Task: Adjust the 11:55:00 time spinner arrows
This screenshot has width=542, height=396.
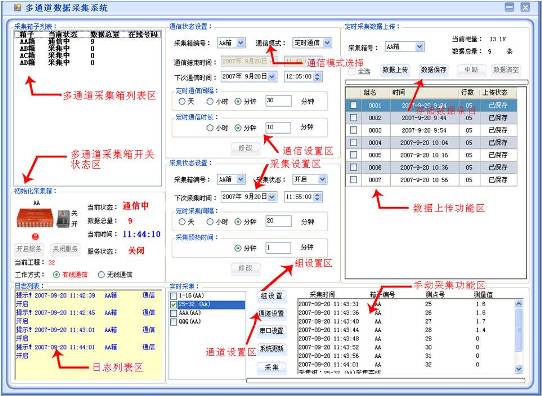Action: click(318, 197)
